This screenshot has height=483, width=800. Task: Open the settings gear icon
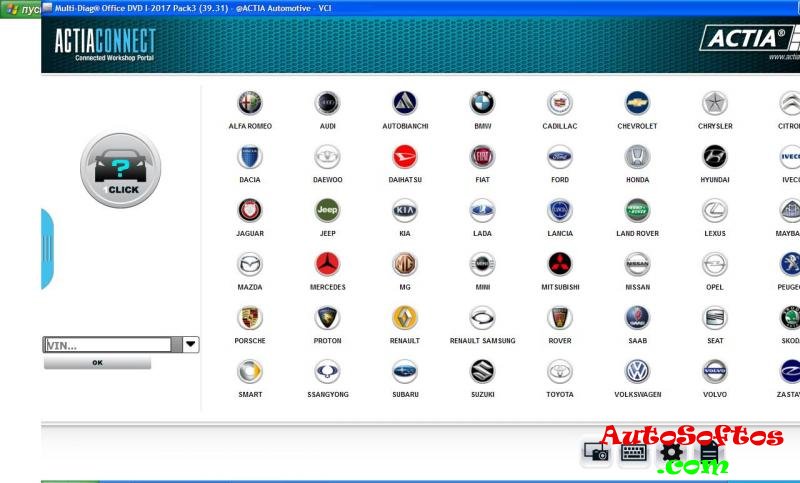(x=671, y=453)
